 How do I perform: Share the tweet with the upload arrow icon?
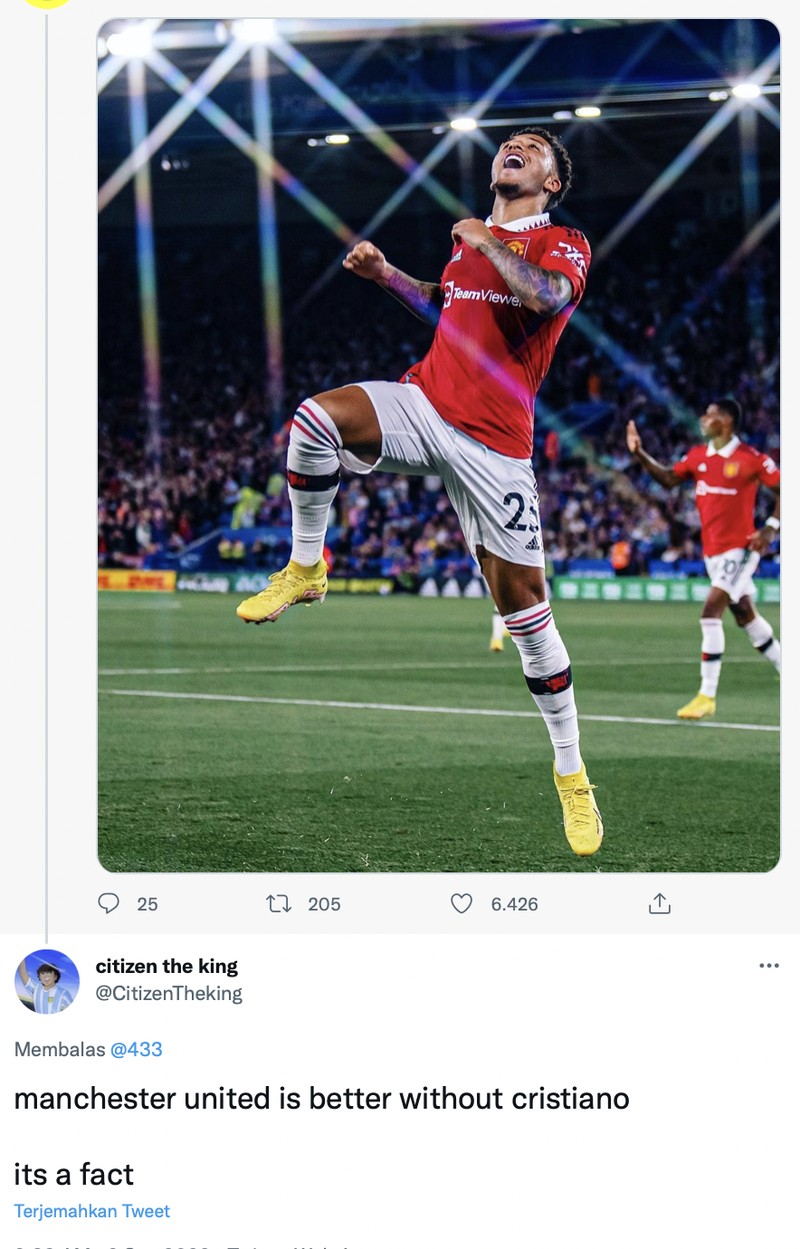660,905
